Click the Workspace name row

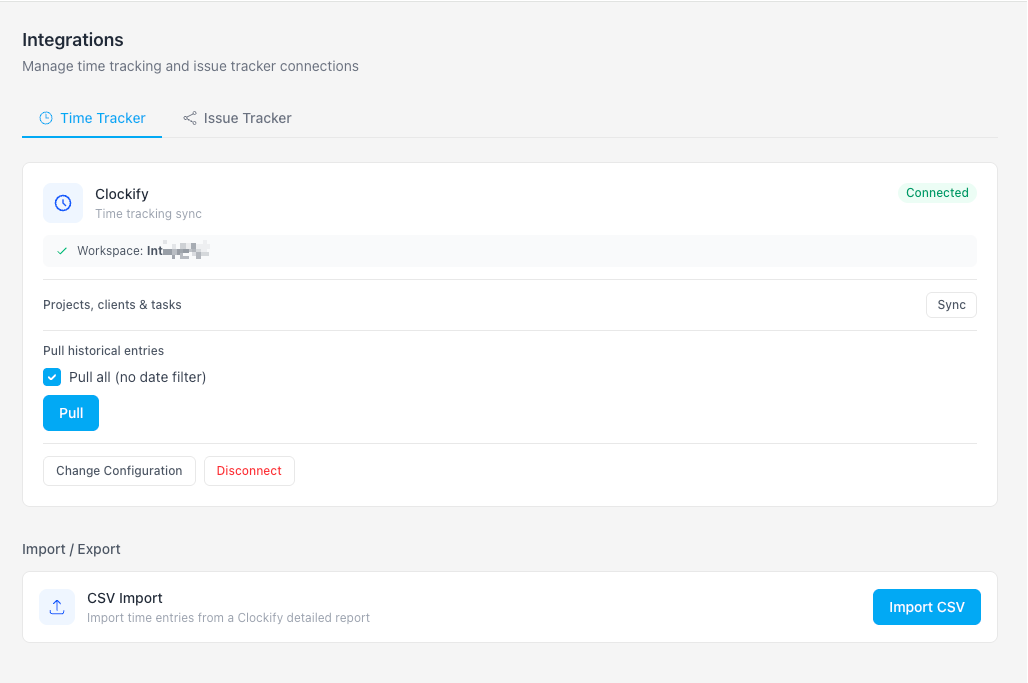point(510,251)
